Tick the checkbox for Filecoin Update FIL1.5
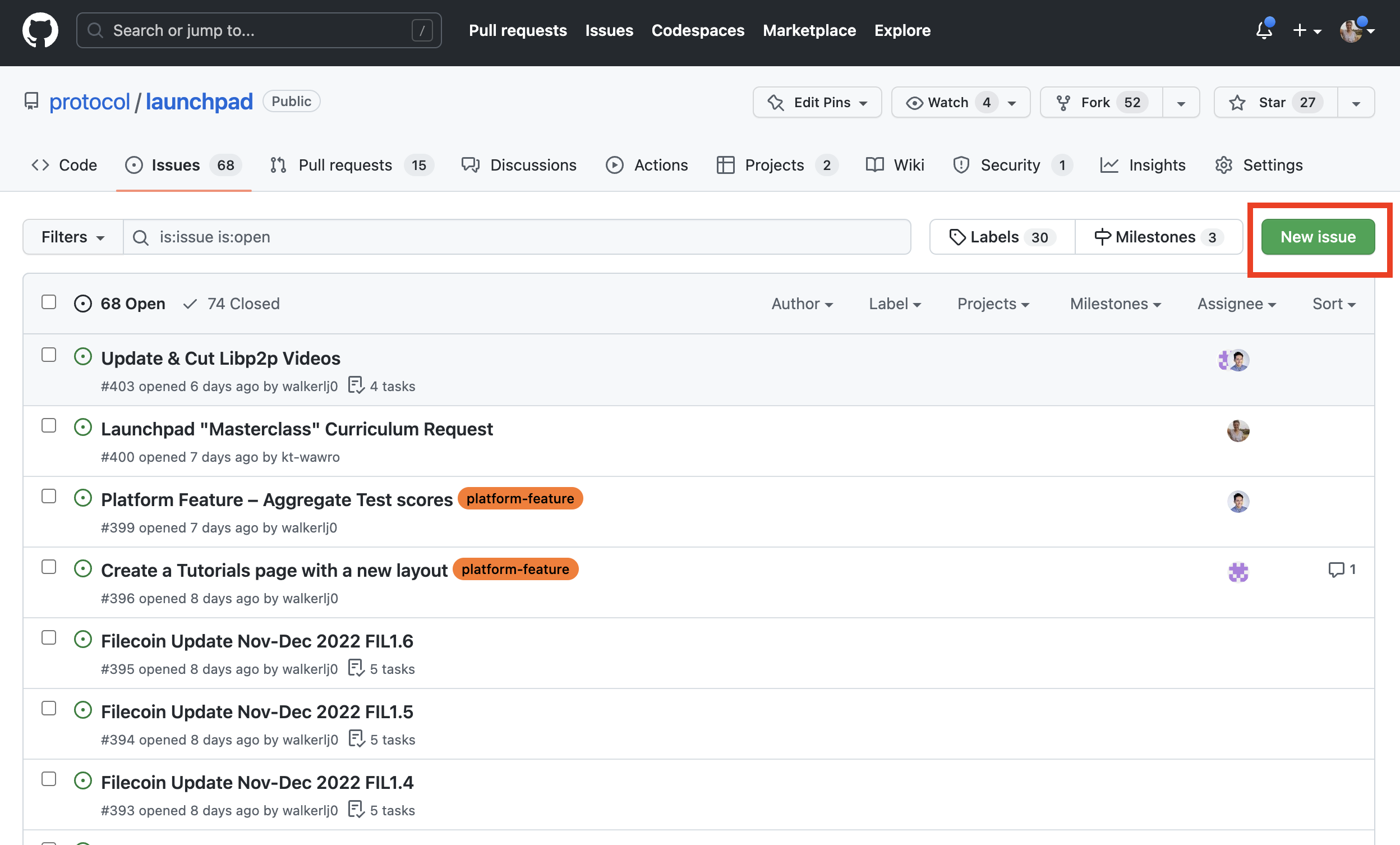This screenshot has height=845, width=1400. click(x=49, y=708)
